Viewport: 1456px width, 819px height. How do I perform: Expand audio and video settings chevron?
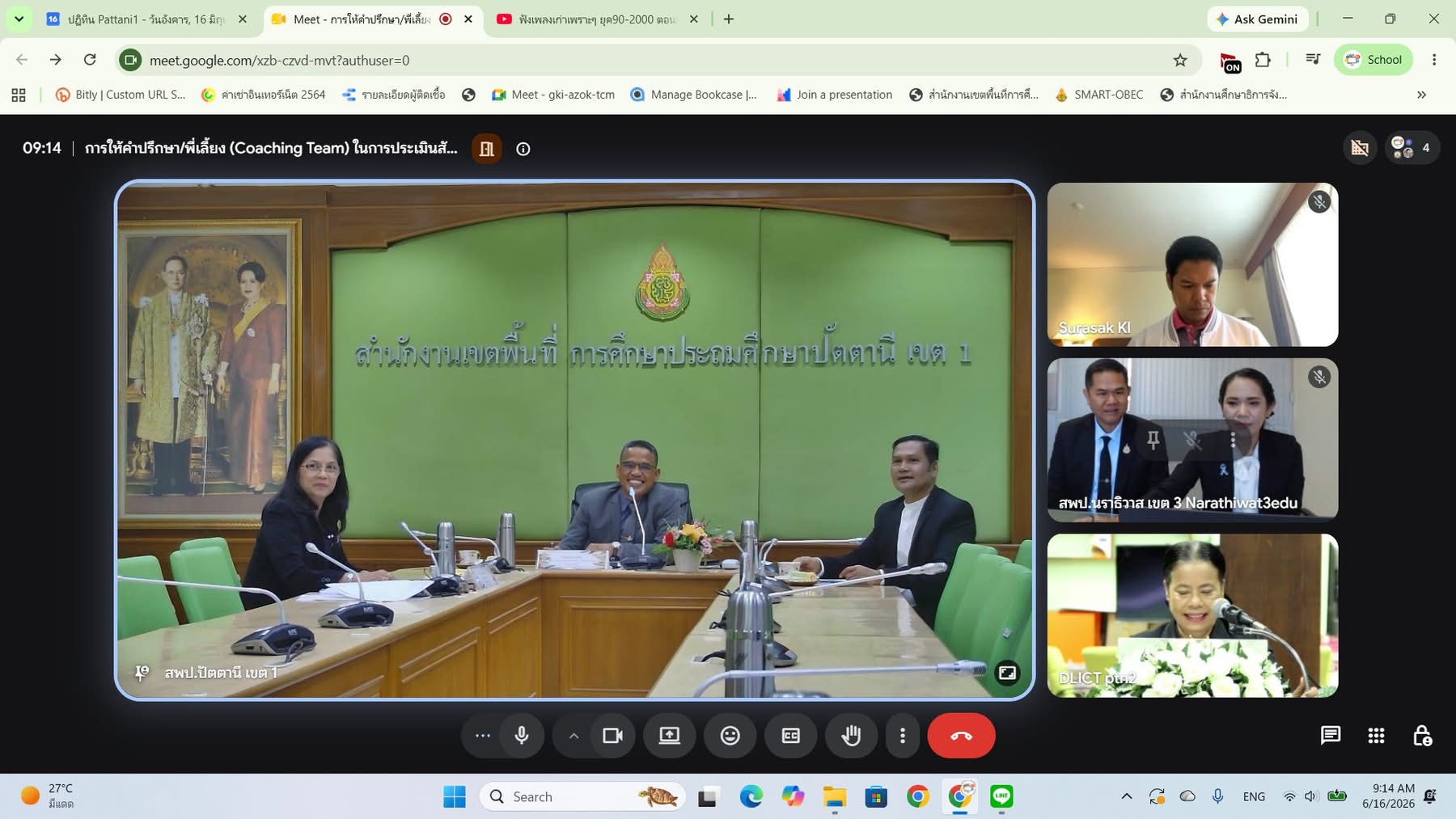(x=574, y=736)
